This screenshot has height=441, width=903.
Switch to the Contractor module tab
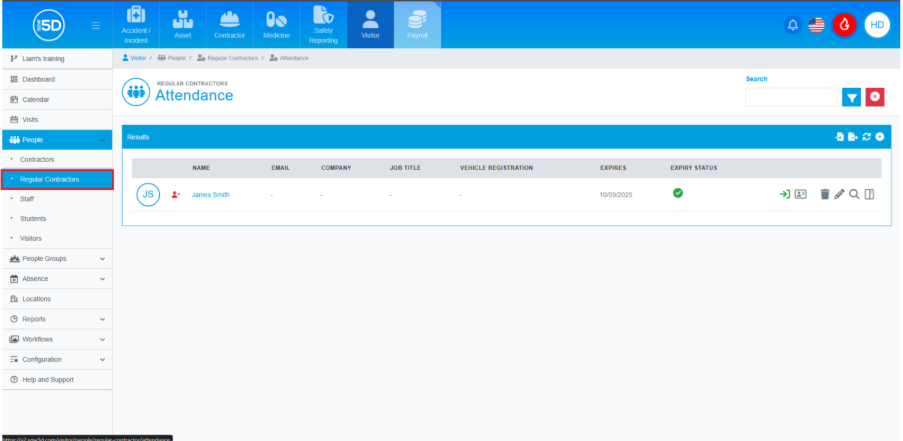pos(229,25)
